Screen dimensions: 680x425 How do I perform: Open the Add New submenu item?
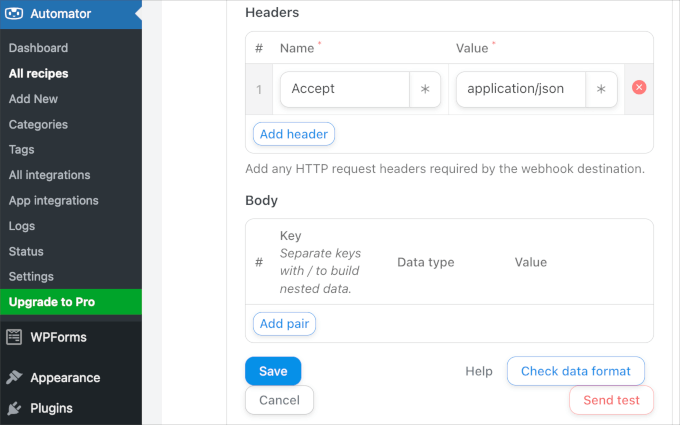tap(33, 99)
